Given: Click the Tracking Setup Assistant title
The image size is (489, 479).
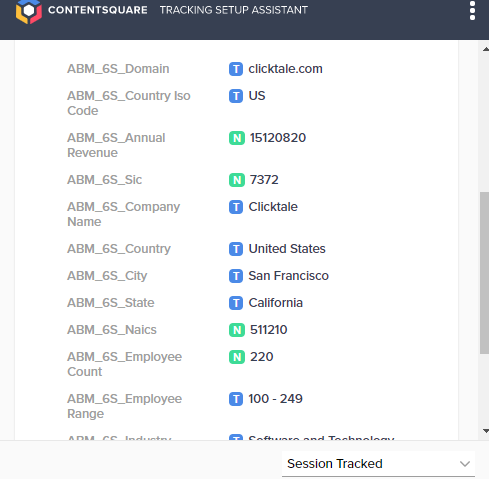Looking at the screenshot, I should [x=234, y=10].
